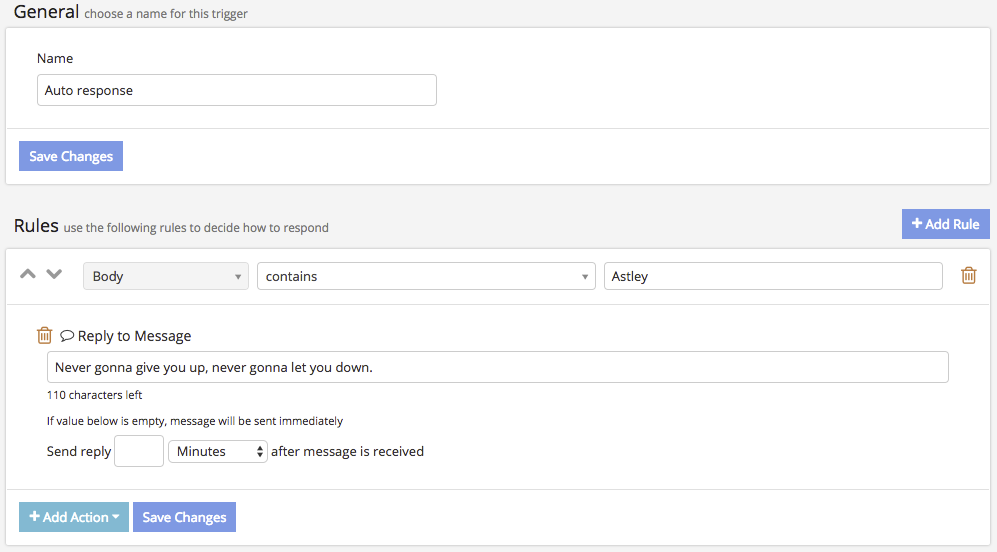Click the Name field label
This screenshot has width=997, height=552.
55,59
